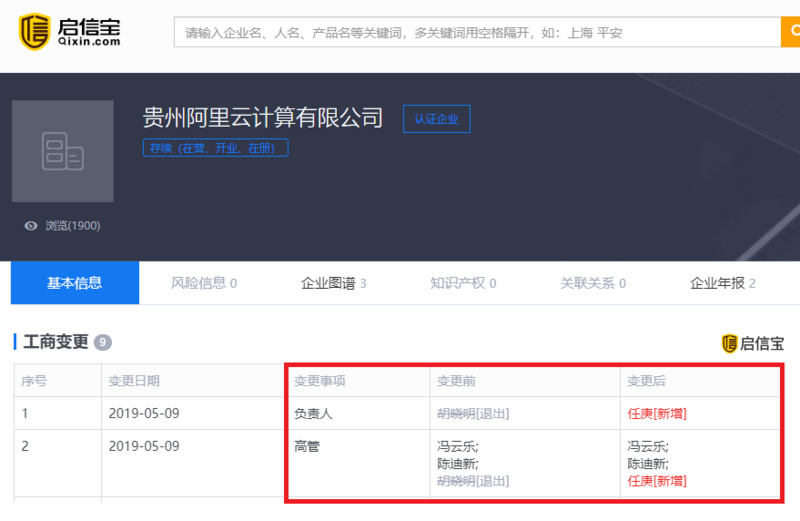The width and height of the screenshot is (800, 521).
Task: Click the 变更前 column header
Action: pyautogui.click(x=456, y=381)
